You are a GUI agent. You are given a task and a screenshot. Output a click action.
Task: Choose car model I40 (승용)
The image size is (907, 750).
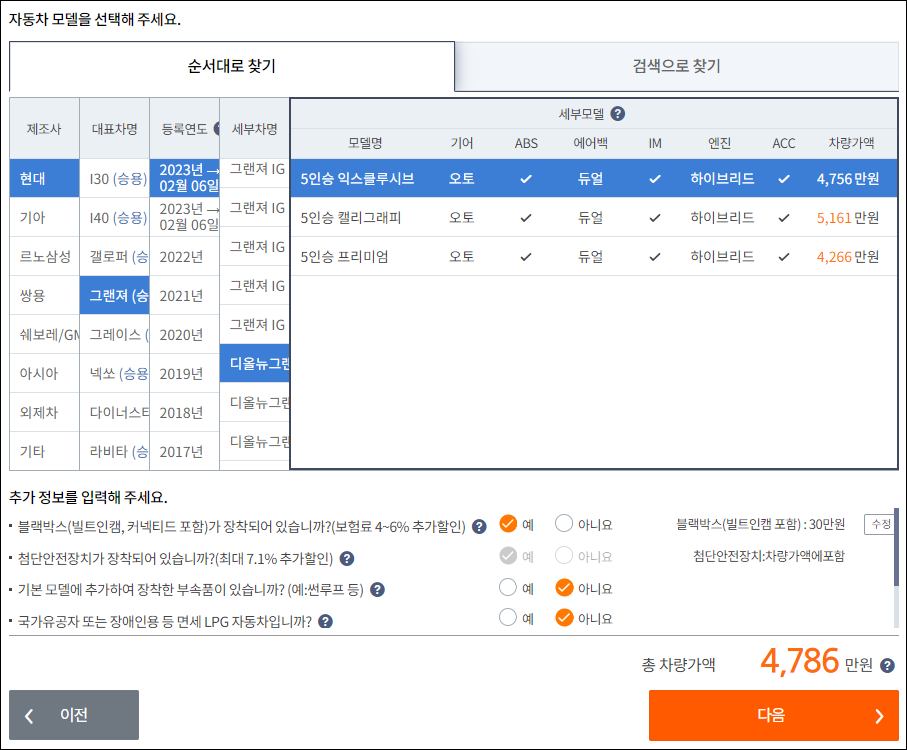click(115, 217)
